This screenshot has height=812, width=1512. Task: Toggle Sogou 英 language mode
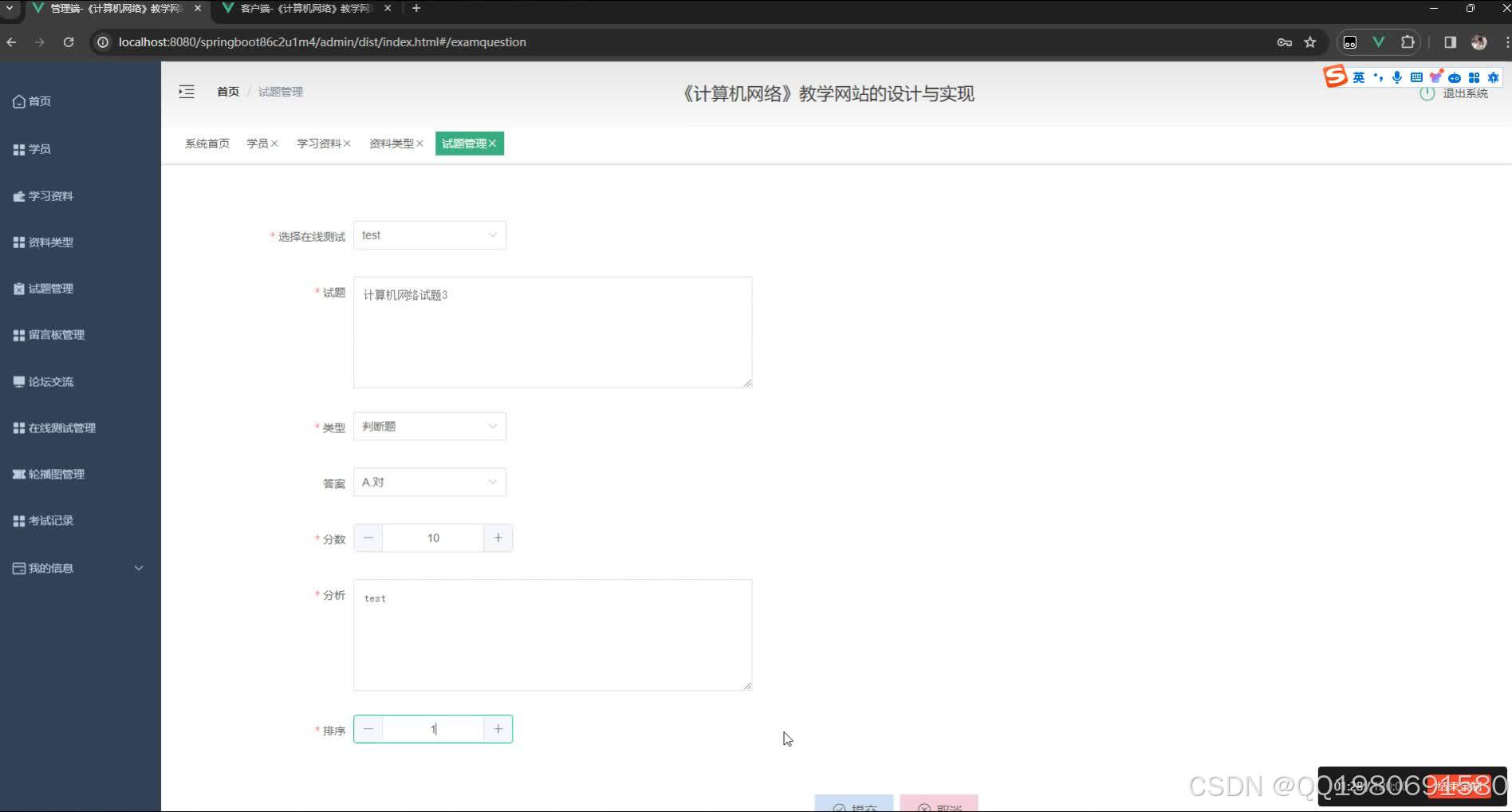(x=1359, y=77)
